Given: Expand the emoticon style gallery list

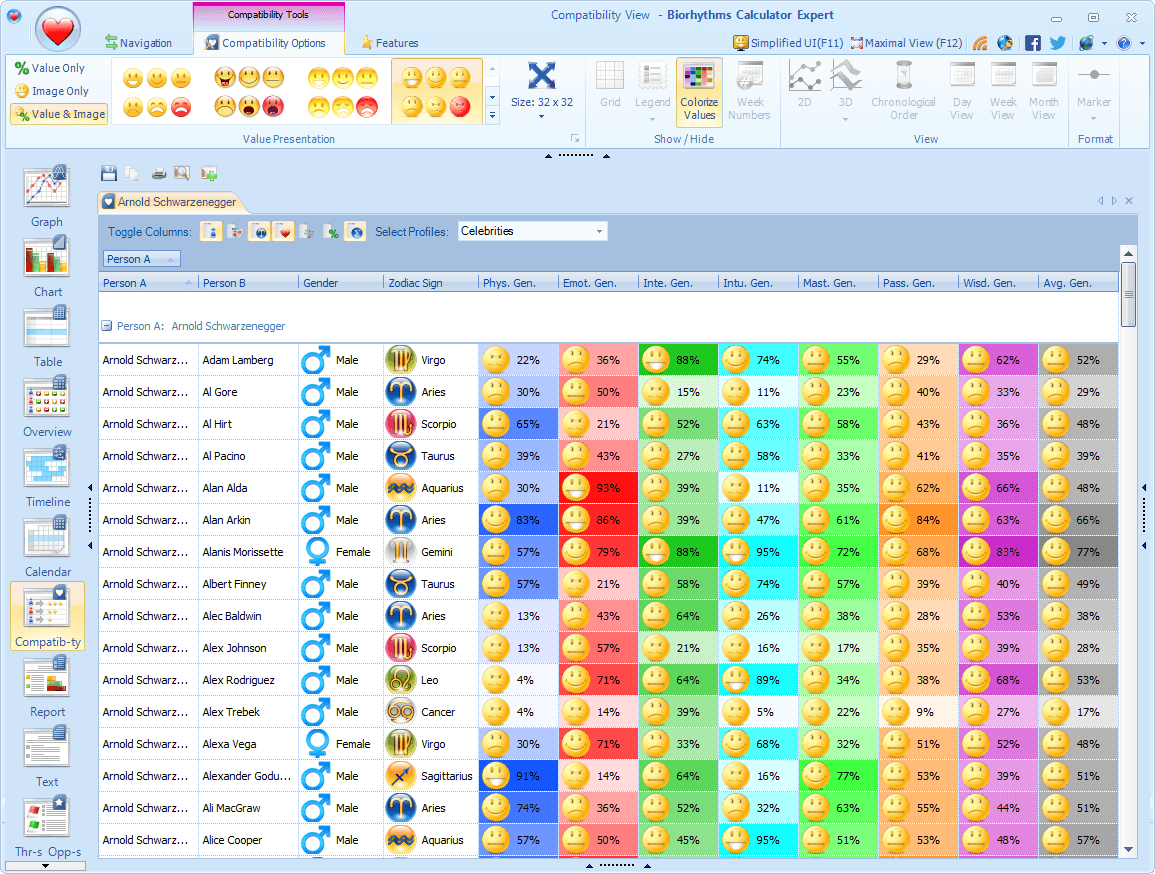Looking at the screenshot, I should (x=492, y=115).
